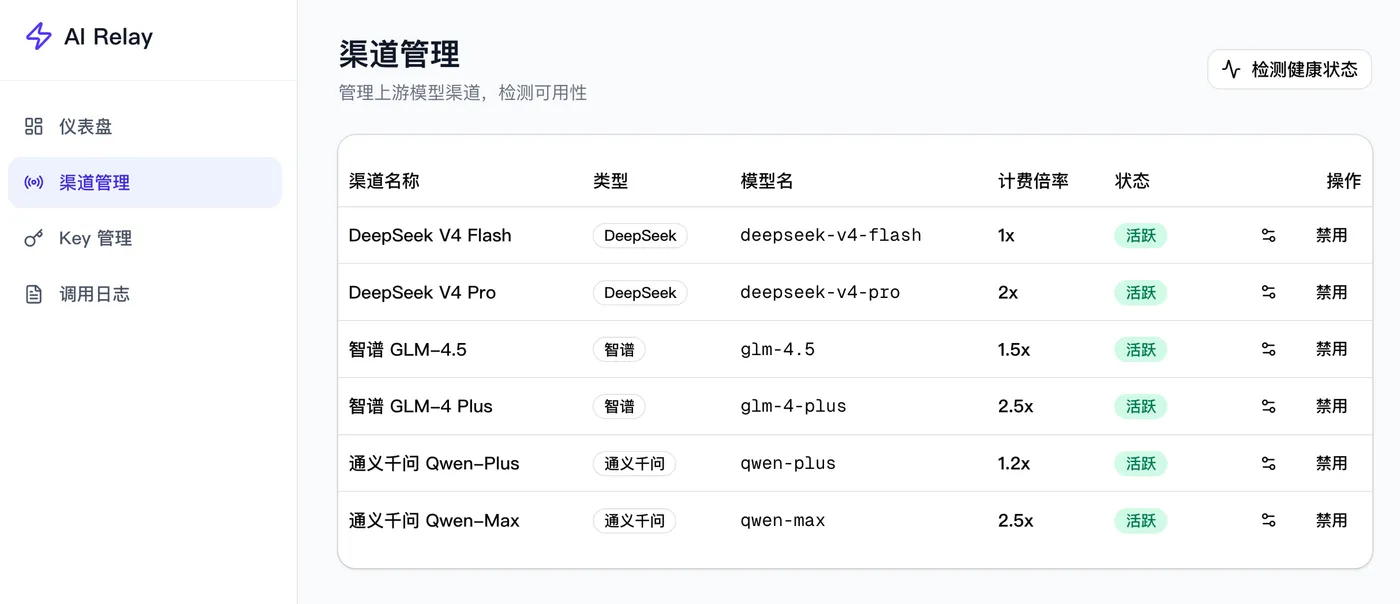Open settings sliders icon for 通义千问 Qwen-Plus

[x=1268, y=463]
